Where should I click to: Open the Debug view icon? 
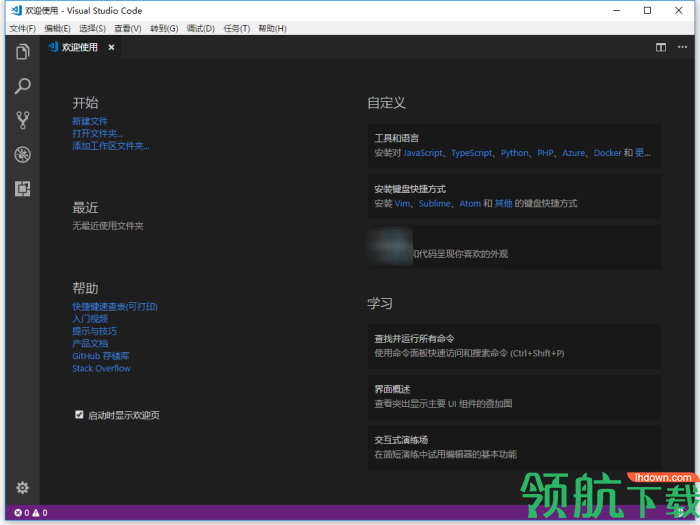22,154
